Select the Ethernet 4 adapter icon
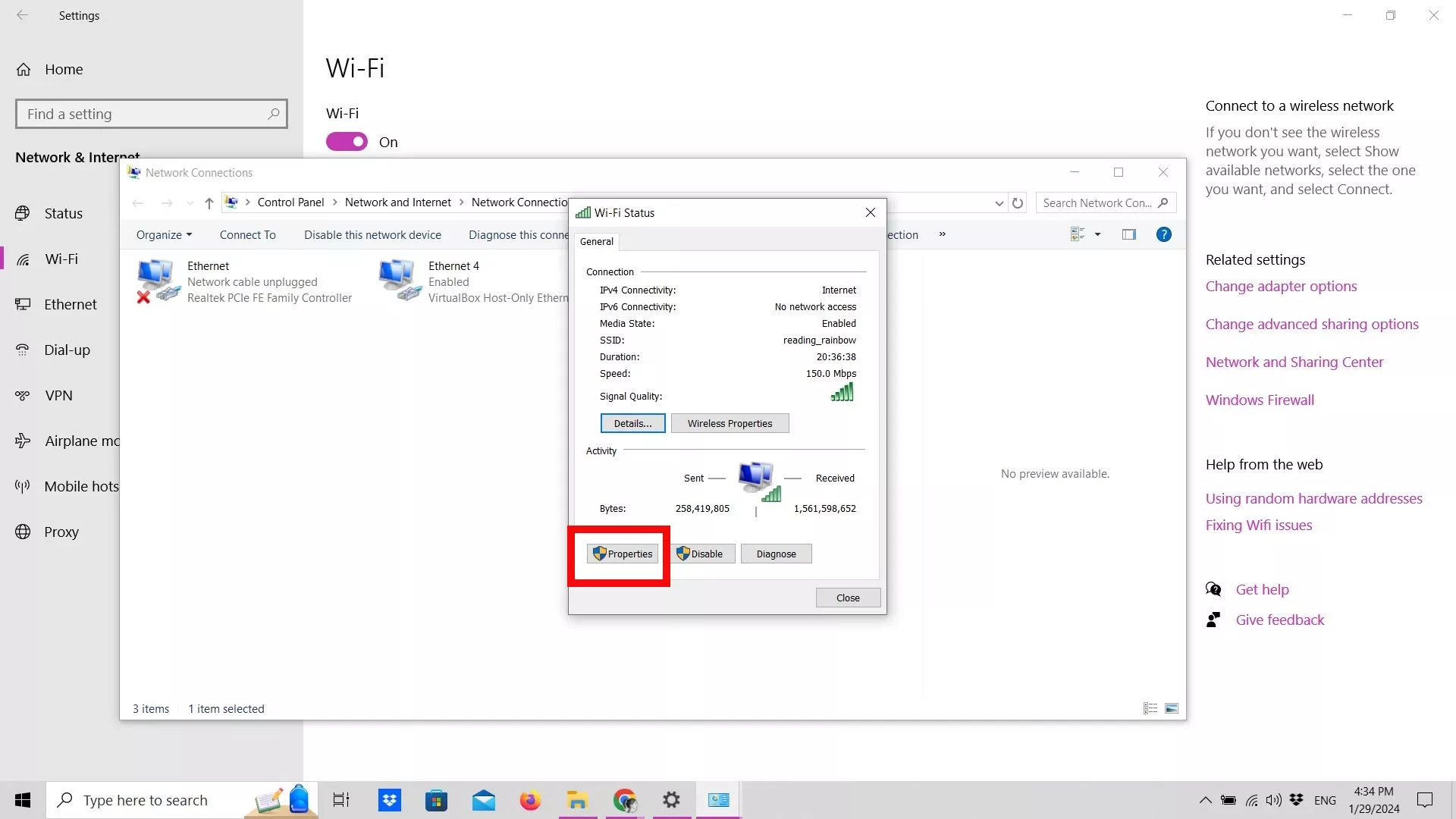1456x819 pixels. coord(398,281)
